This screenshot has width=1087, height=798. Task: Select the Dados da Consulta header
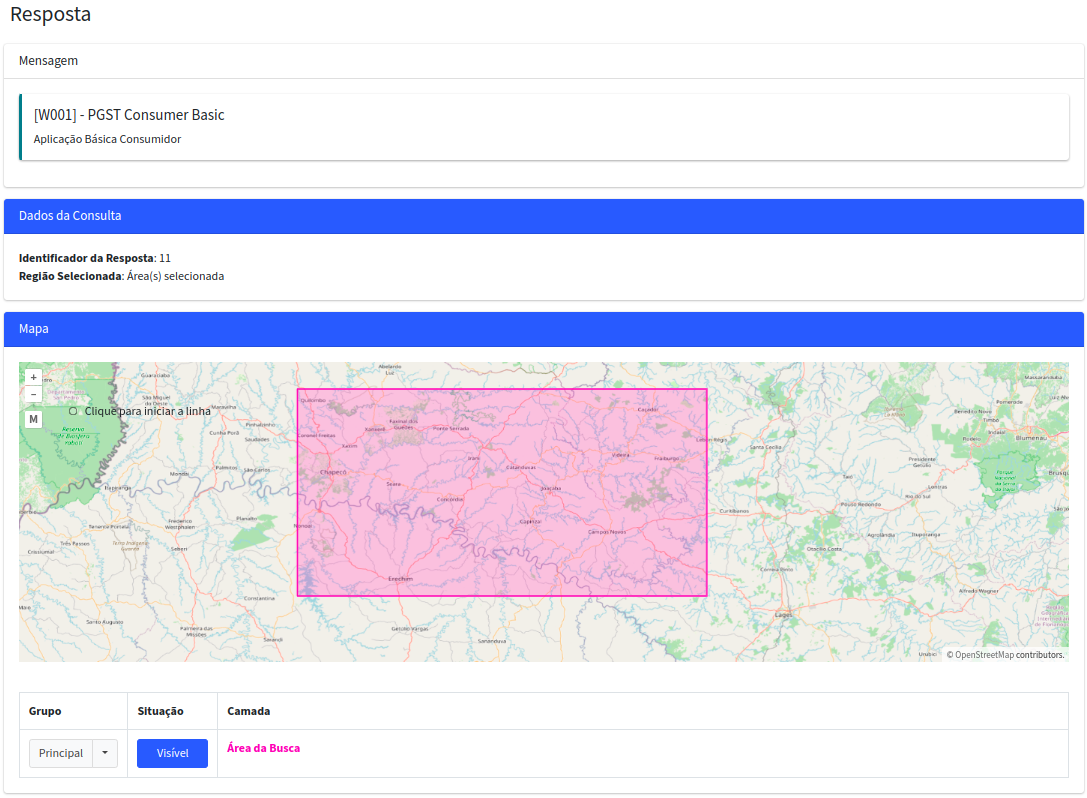point(544,216)
